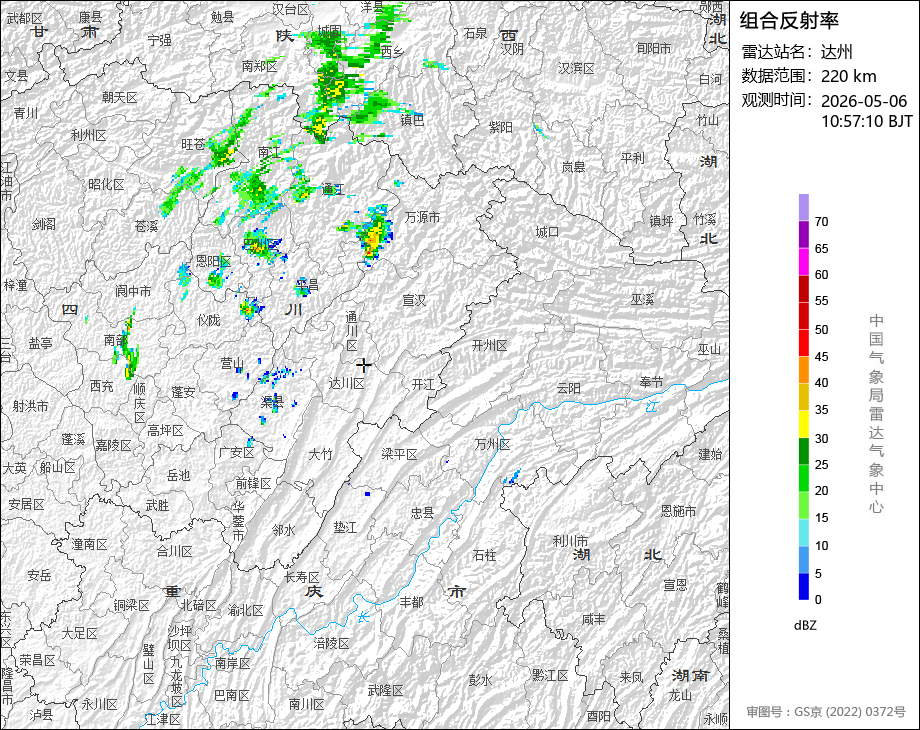Click the 恩施市 map label

679,511
